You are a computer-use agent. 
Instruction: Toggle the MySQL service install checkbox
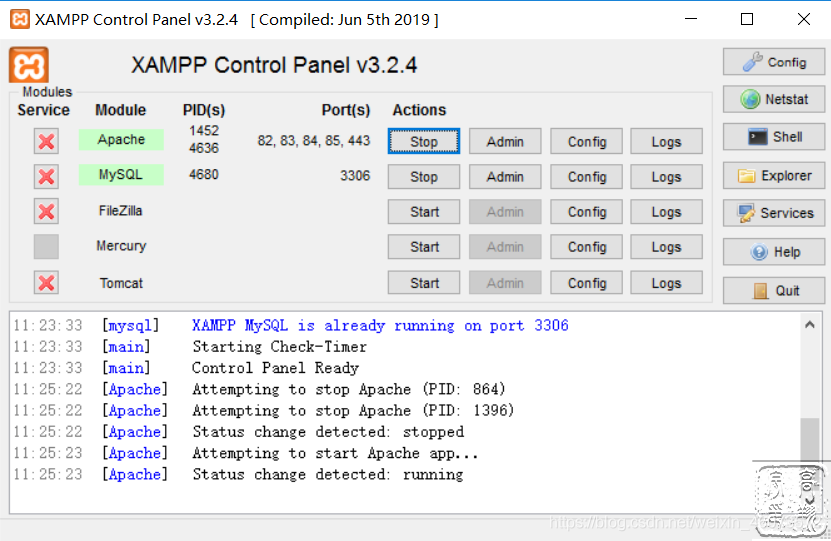tap(46, 176)
